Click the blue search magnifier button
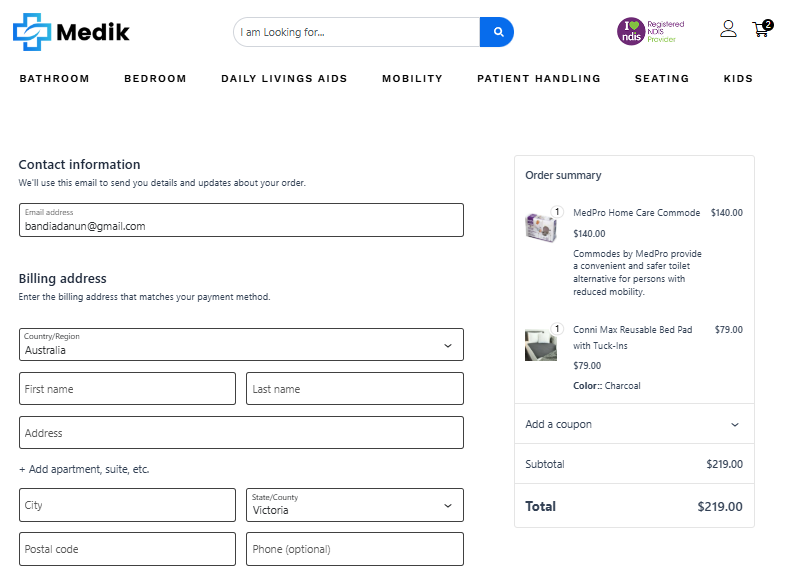This screenshot has width=805, height=581. pyautogui.click(x=496, y=32)
